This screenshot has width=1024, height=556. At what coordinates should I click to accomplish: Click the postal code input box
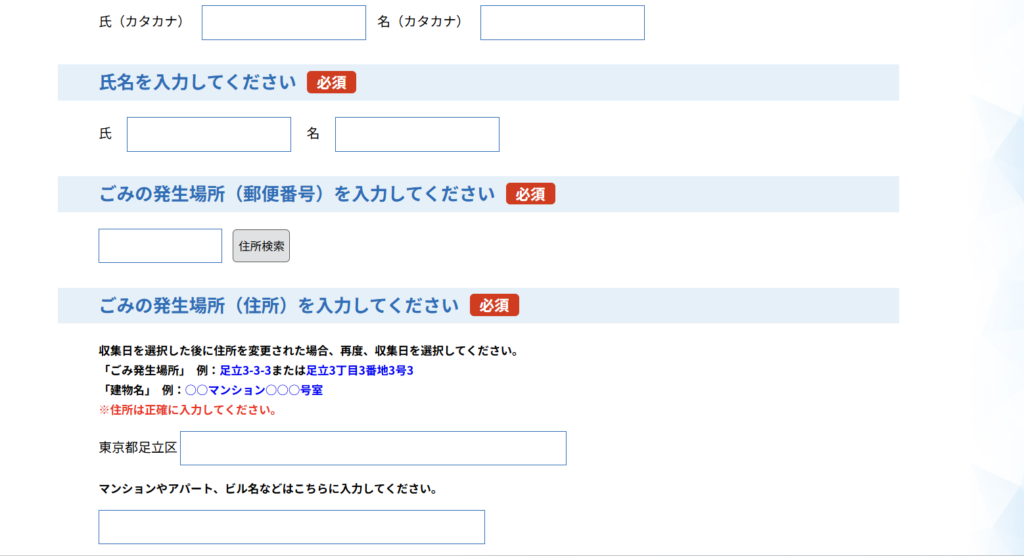160,246
